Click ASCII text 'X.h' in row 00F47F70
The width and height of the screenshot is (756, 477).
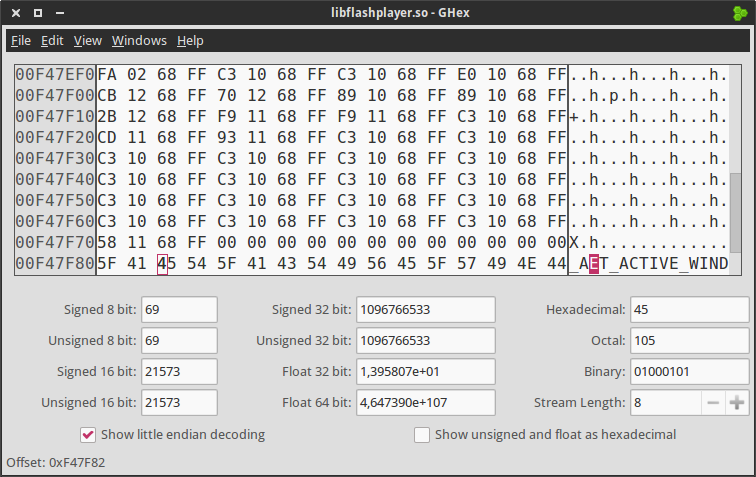(584, 243)
